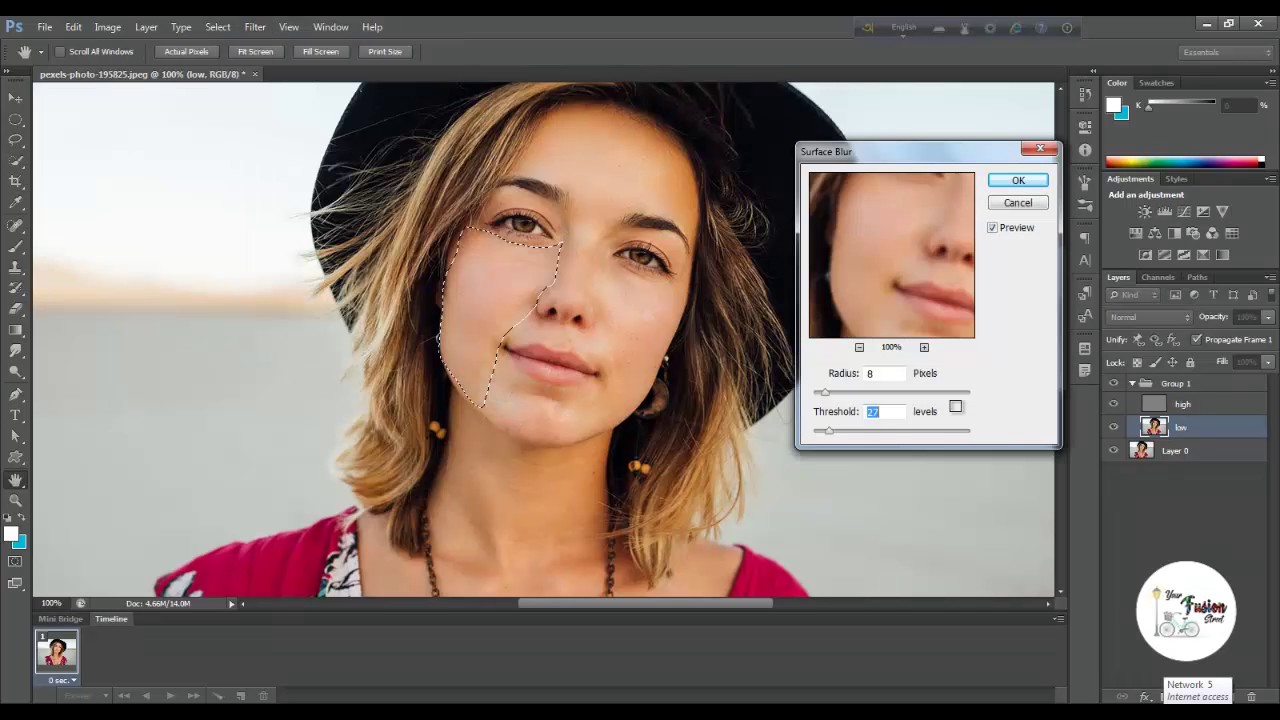
Task: Open the Image menu
Action: (x=107, y=27)
